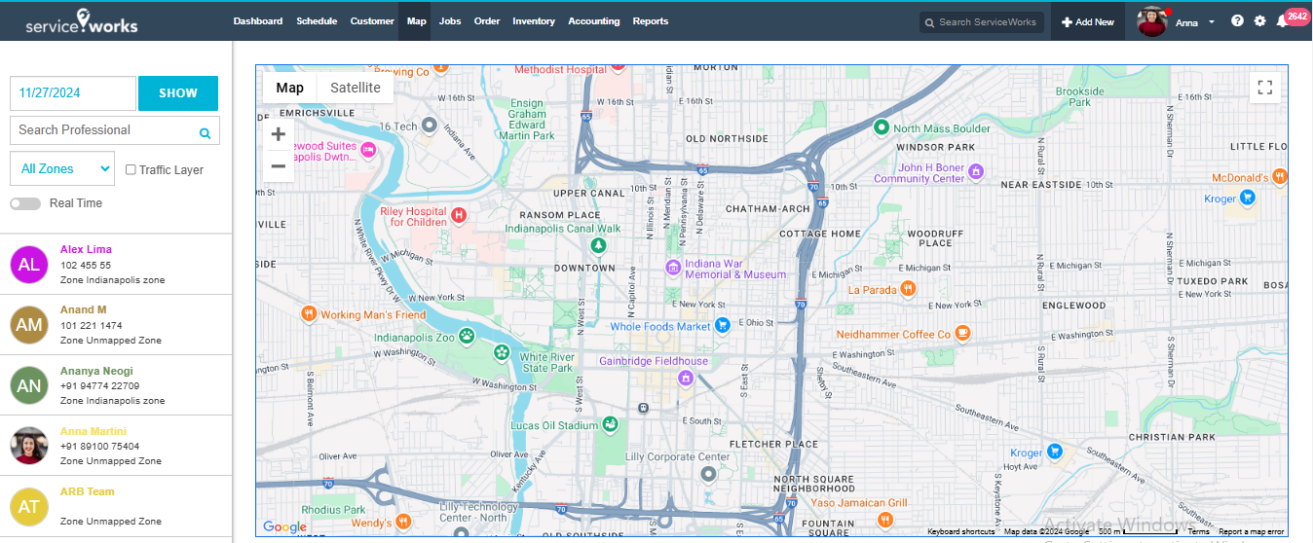Open Keyboard shortcuts on map
The height and width of the screenshot is (543, 1313).
coord(961,532)
